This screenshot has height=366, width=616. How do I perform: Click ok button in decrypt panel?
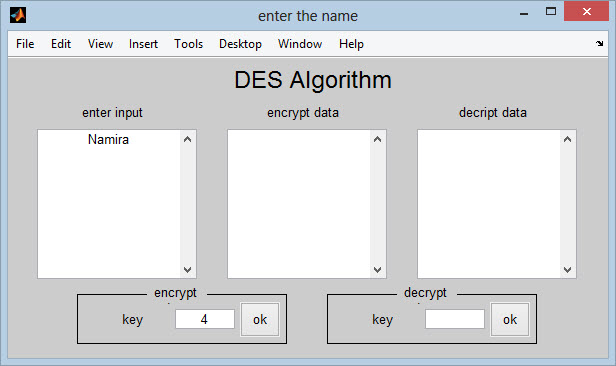510,319
